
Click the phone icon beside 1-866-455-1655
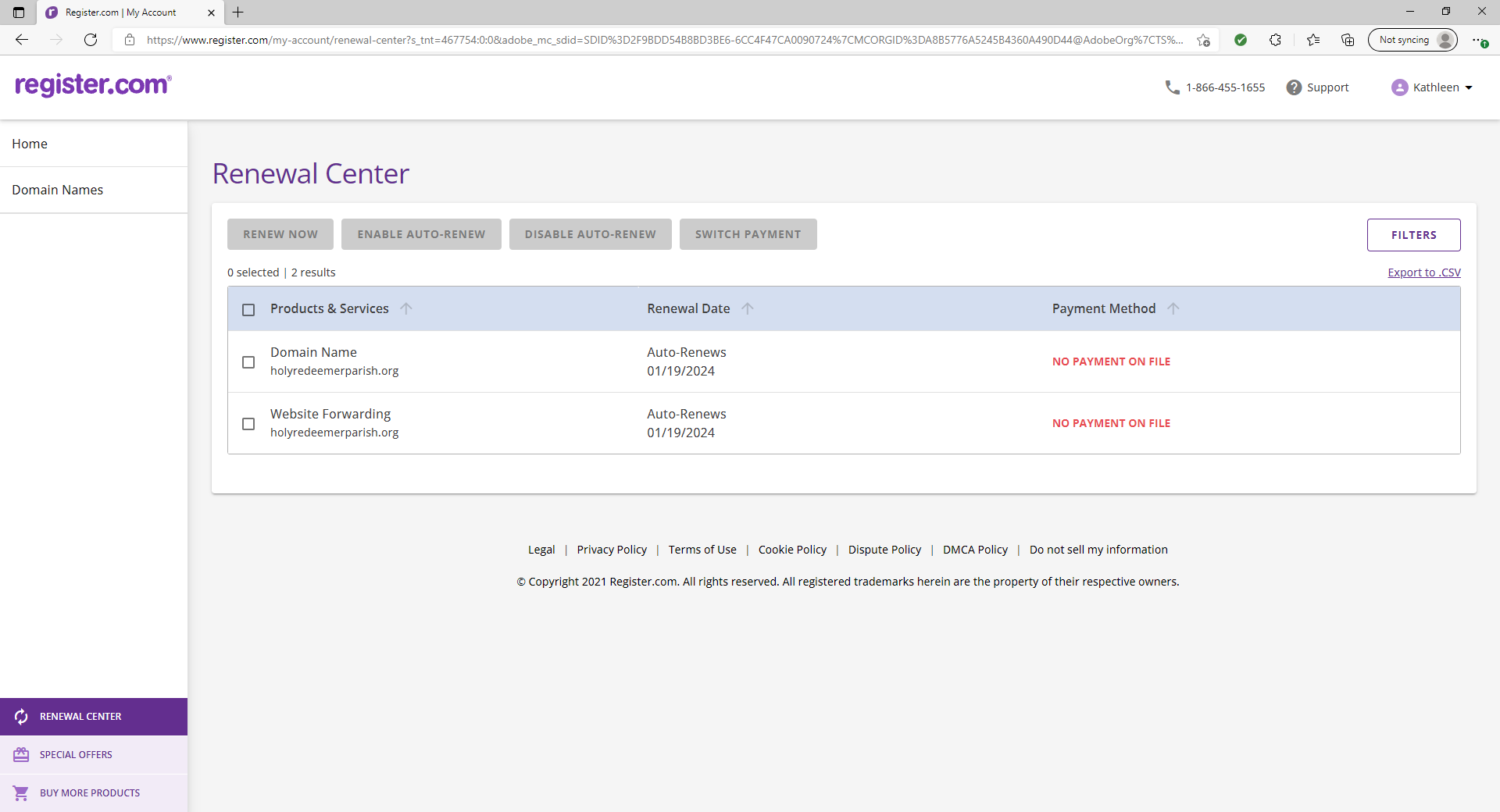tap(1172, 87)
